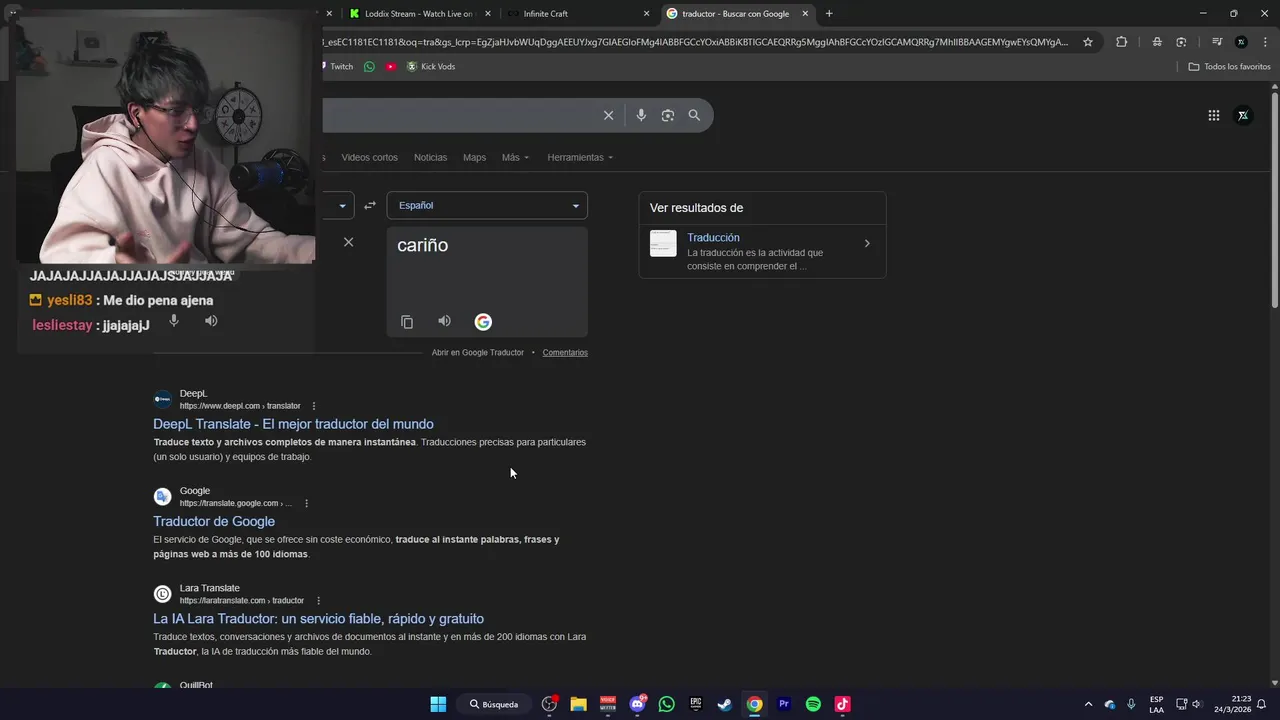Image resolution: width=1280 pixels, height=720 pixels.
Task: Open WhatsApp bookmark in bookmarks bar
Action: pyautogui.click(x=369, y=66)
